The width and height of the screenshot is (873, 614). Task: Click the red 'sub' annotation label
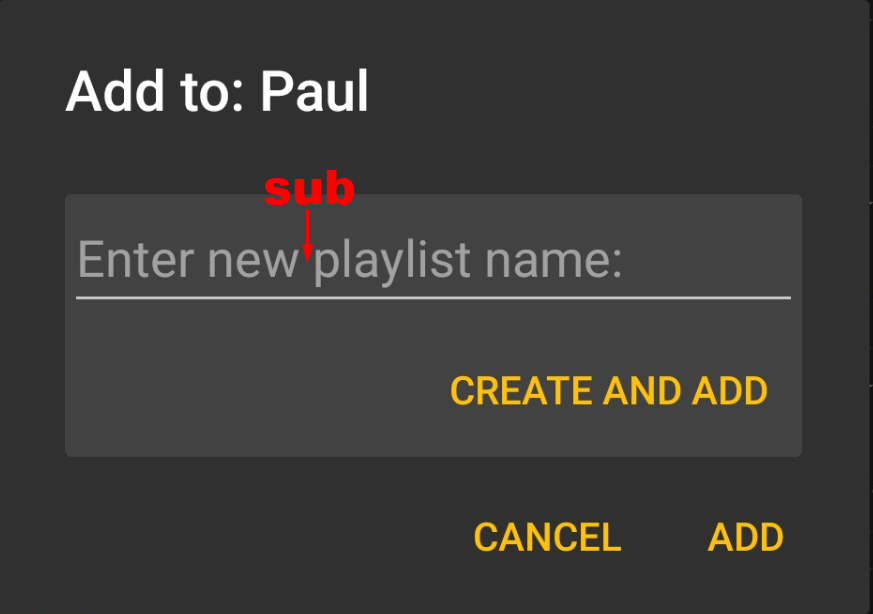[x=308, y=190]
